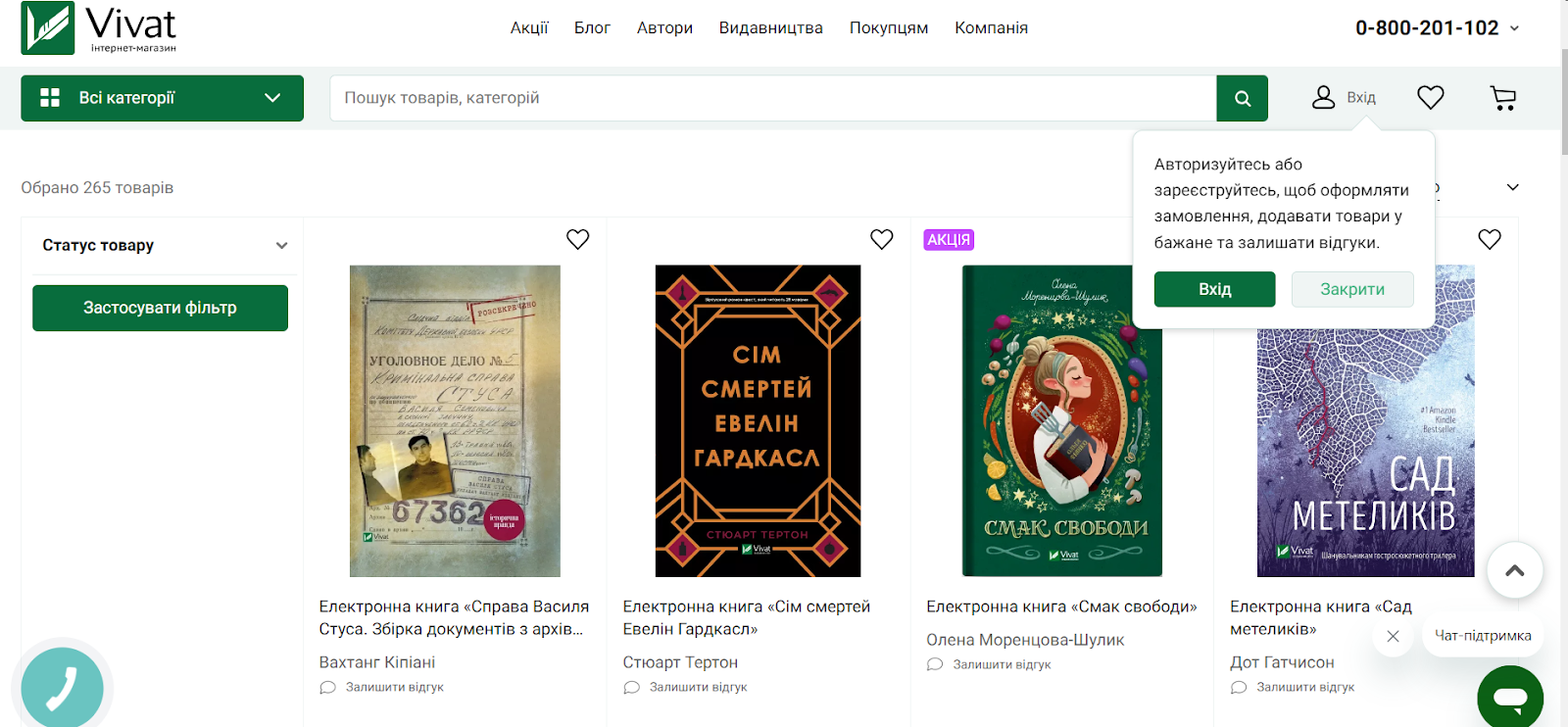Add «Сад метеликів» to wishlist
This screenshot has width=1568, height=727.
click(x=1490, y=239)
